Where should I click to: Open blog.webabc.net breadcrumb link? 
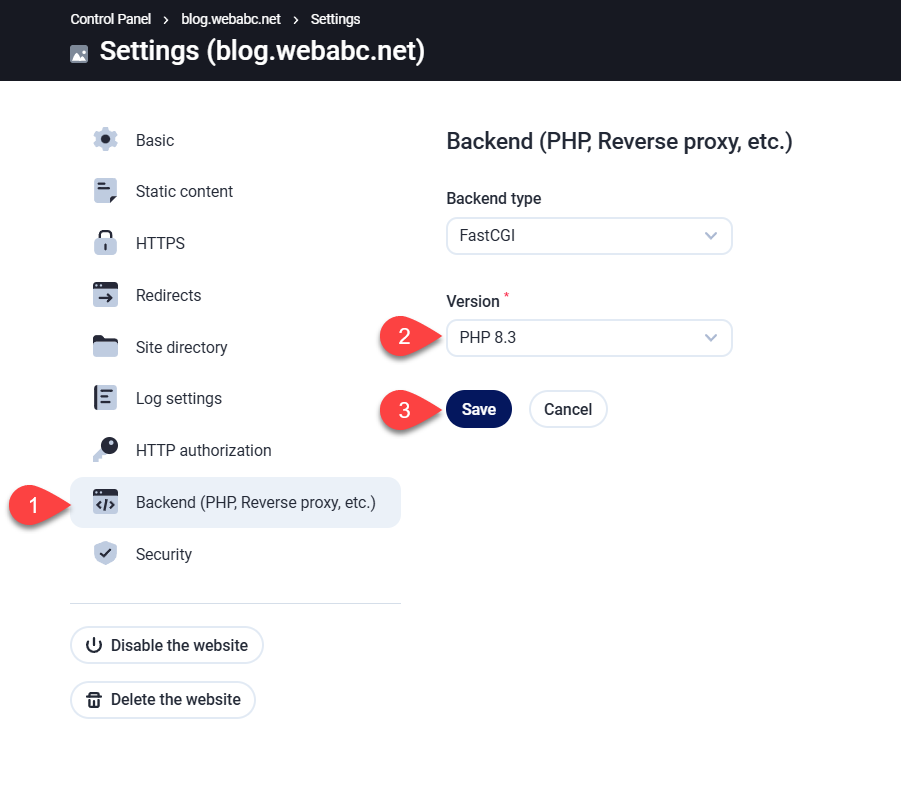click(231, 19)
